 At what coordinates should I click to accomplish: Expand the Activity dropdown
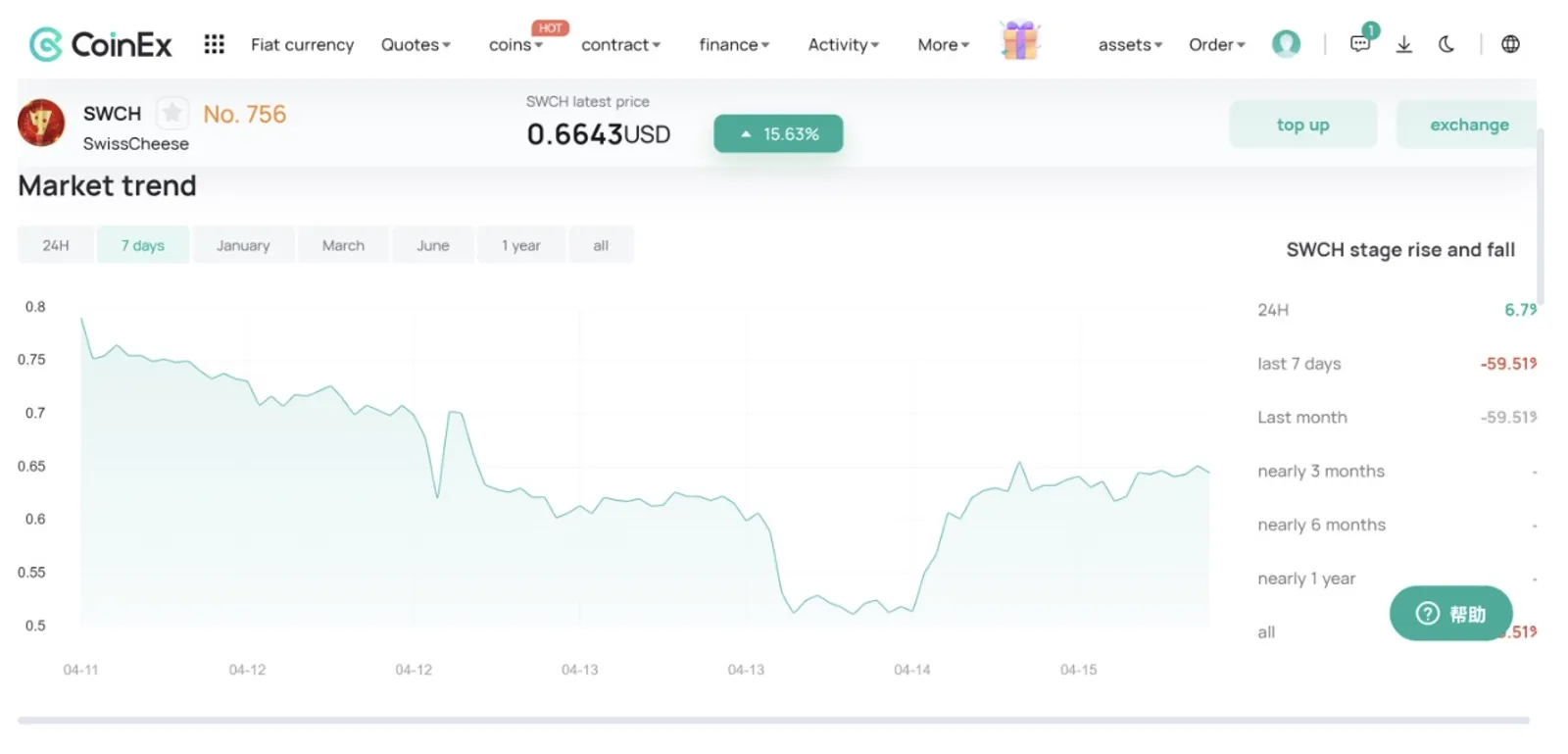(x=843, y=45)
